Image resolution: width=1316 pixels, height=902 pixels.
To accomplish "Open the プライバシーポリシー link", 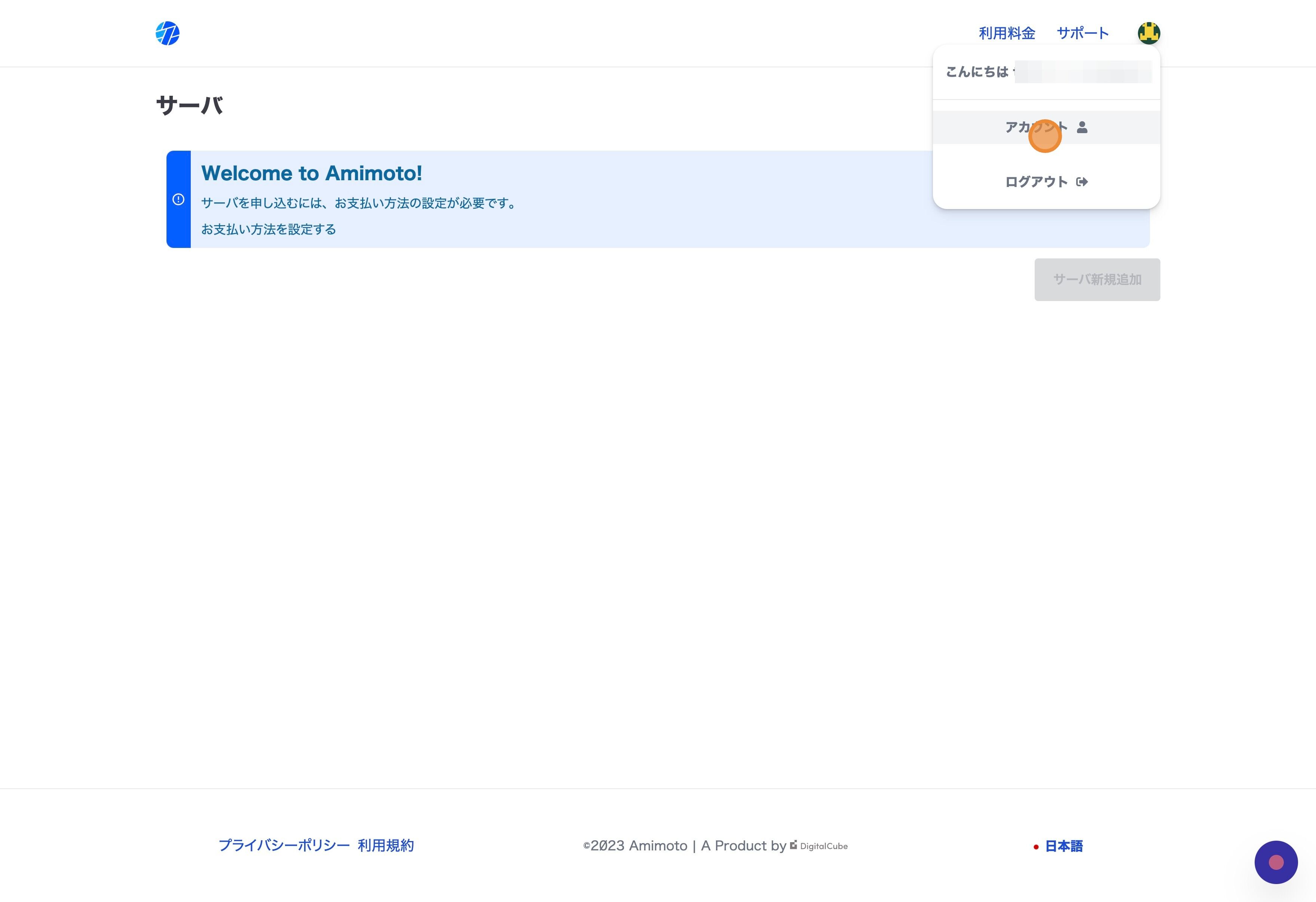I will click(x=284, y=846).
